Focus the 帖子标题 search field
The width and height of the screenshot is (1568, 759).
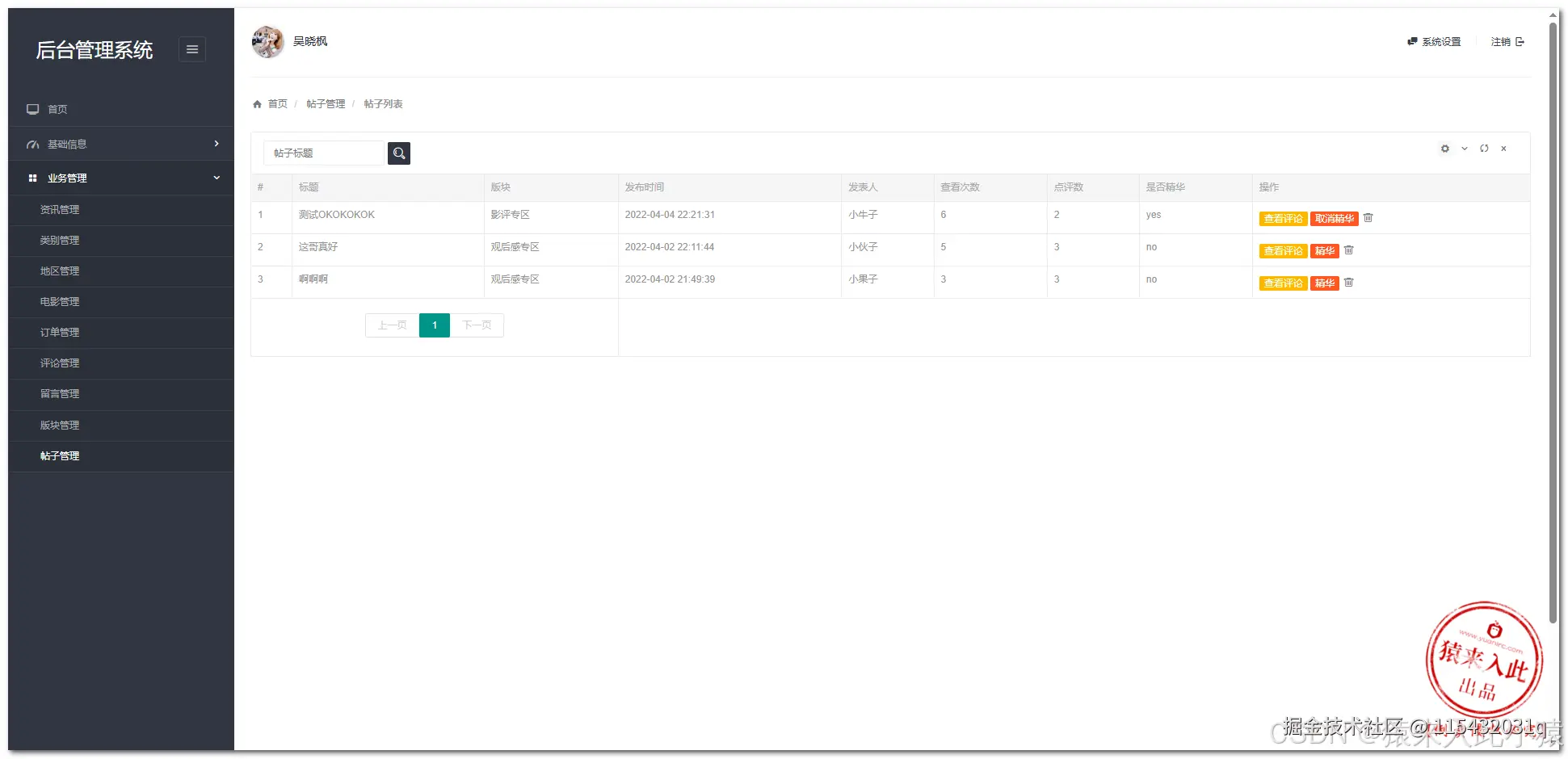[x=324, y=153]
